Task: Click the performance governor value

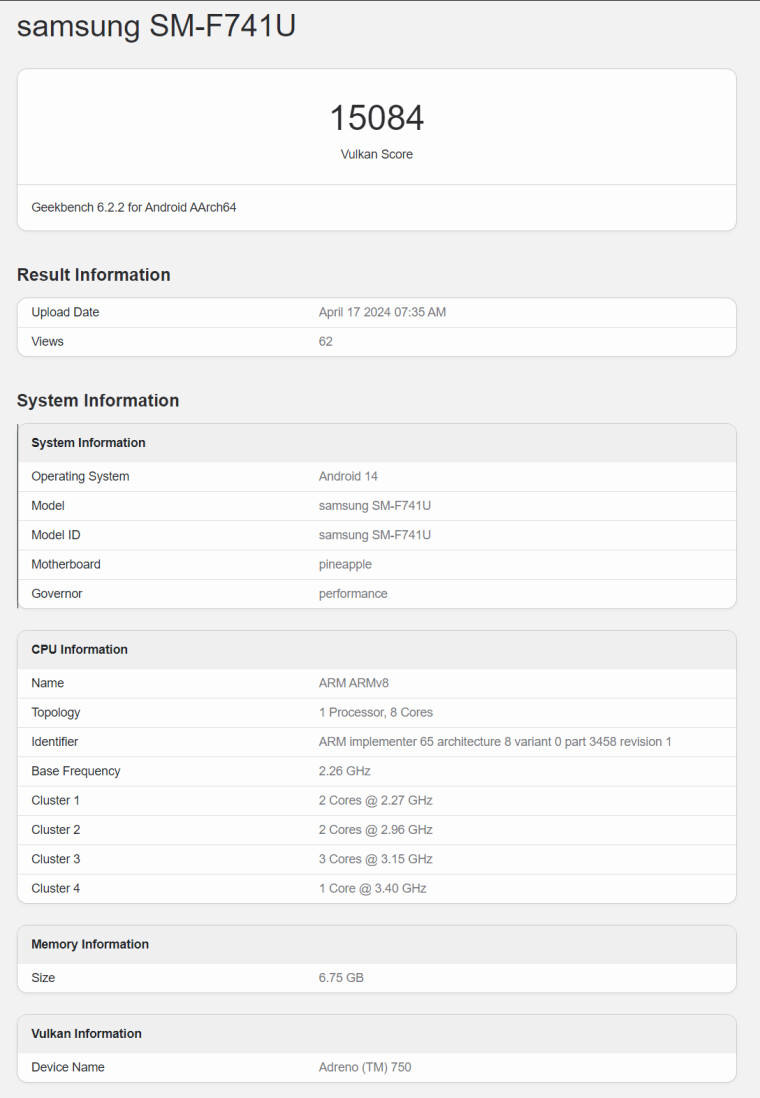Action: pos(353,594)
